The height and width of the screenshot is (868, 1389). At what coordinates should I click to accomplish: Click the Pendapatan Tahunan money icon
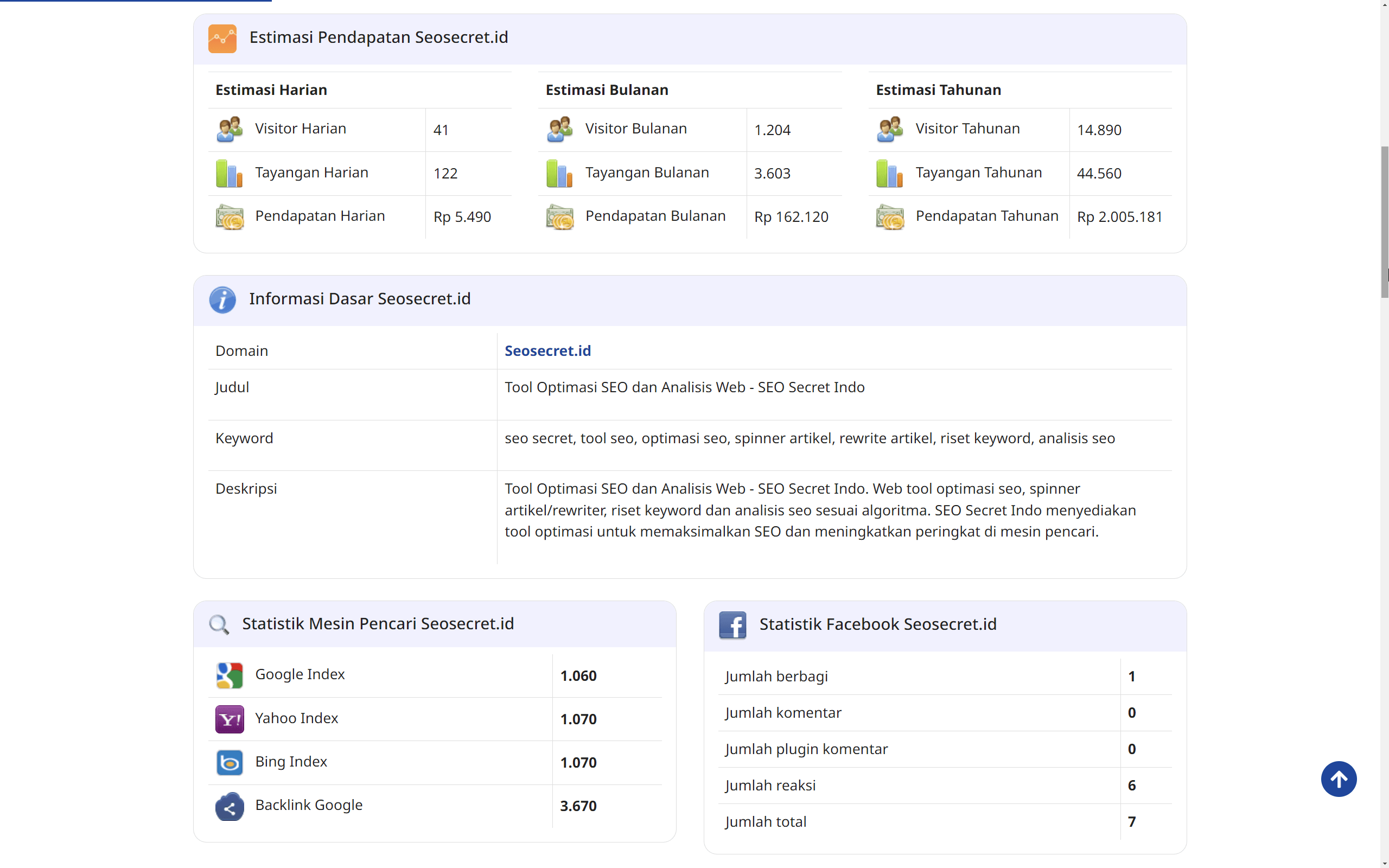click(890, 217)
